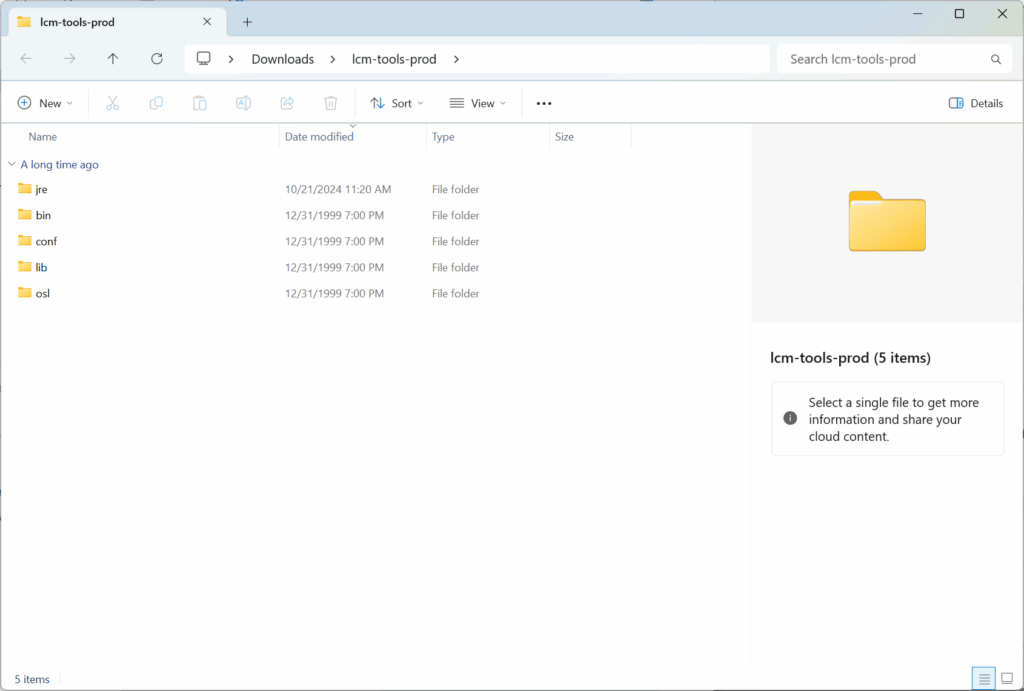
Task: Go up one directory level
Action: (x=113, y=59)
